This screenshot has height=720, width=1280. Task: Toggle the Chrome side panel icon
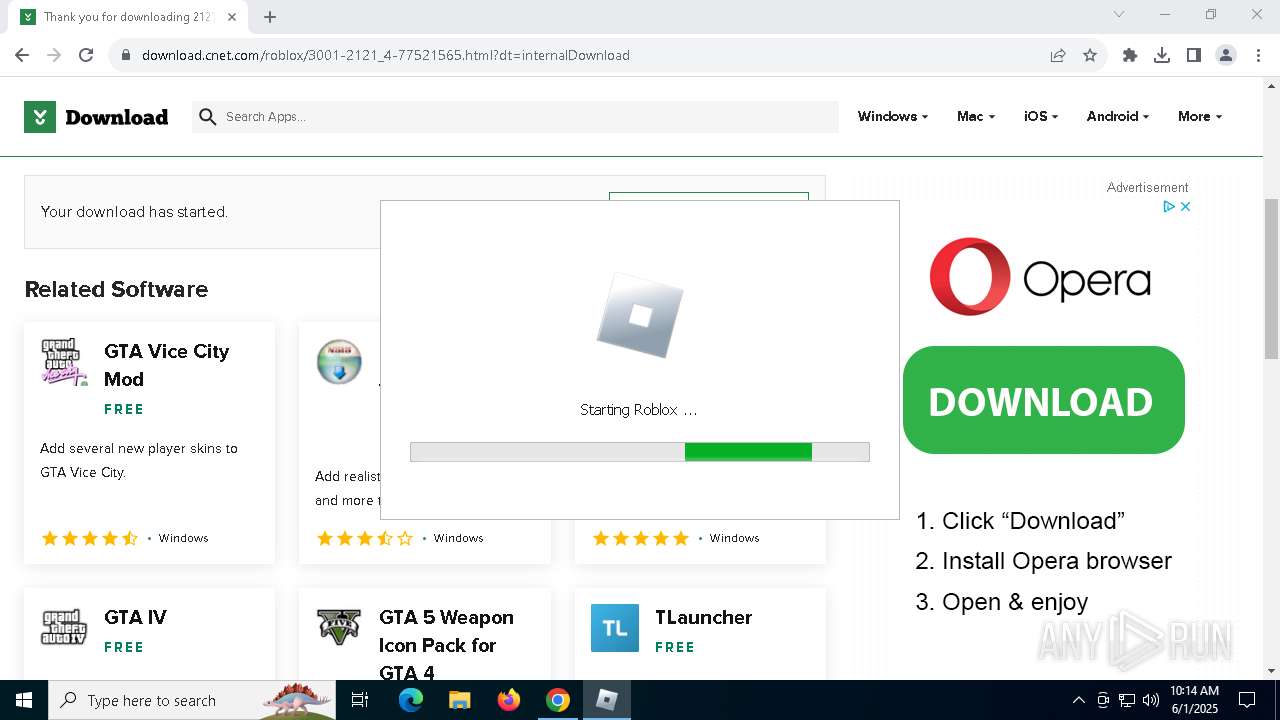pos(1194,55)
